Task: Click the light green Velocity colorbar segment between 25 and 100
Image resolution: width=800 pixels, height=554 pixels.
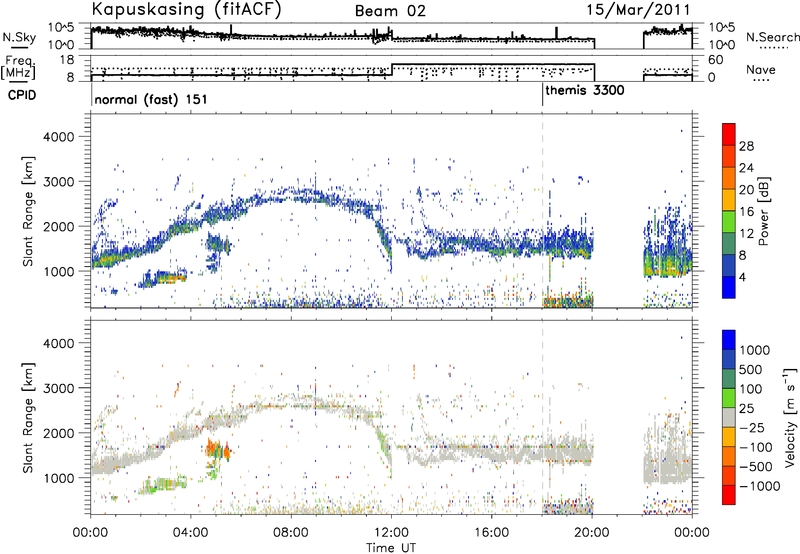Action: click(729, 399)
